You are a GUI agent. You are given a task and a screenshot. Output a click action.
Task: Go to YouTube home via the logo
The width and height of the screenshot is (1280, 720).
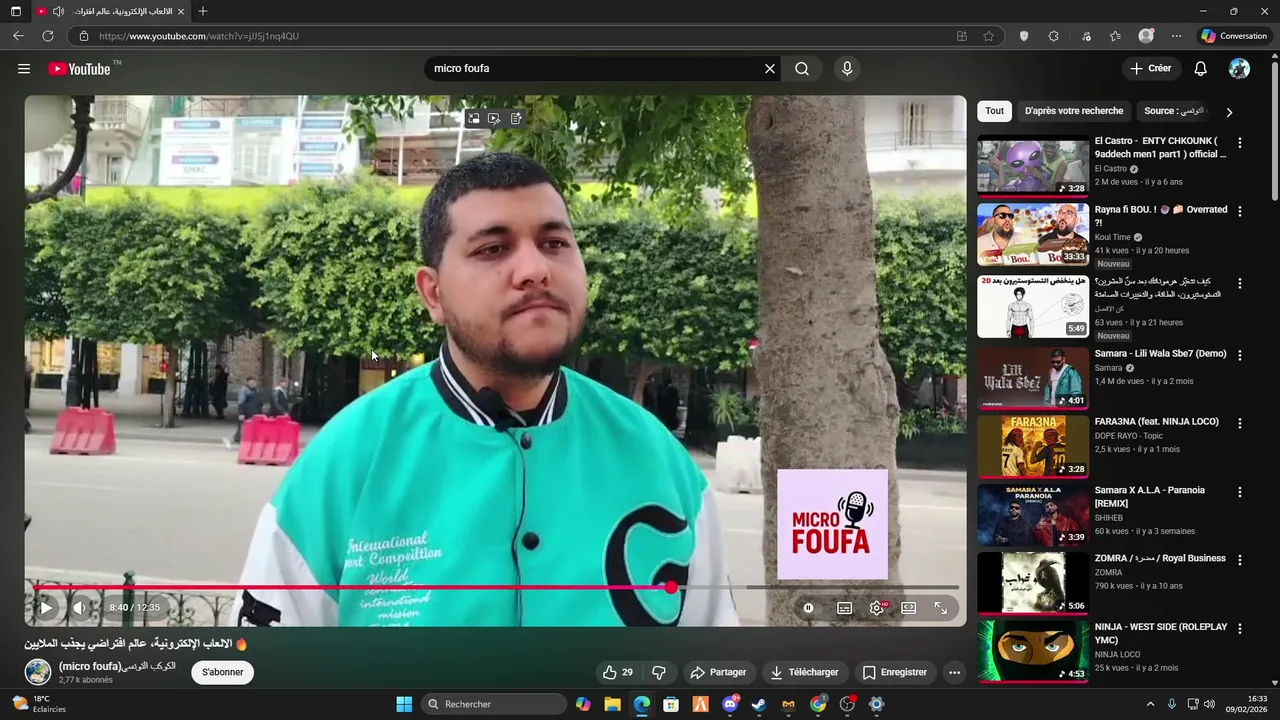click(x=79, y=69)
